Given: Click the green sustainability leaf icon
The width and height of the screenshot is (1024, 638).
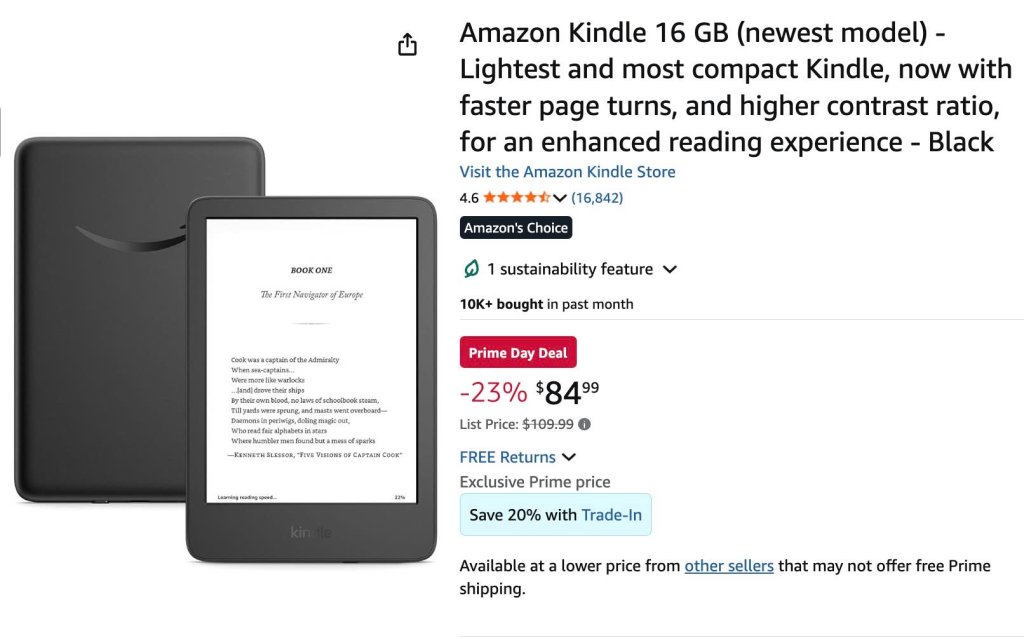Looking at the screenshot, I should (471, 269).
